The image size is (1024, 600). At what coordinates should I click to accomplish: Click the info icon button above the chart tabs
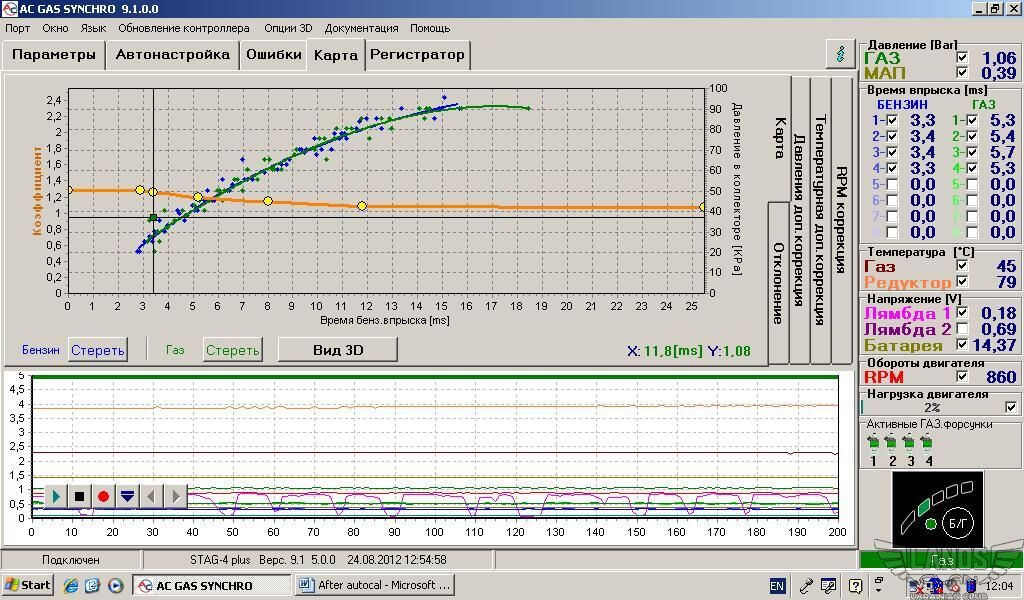click(x=841, y=54)
